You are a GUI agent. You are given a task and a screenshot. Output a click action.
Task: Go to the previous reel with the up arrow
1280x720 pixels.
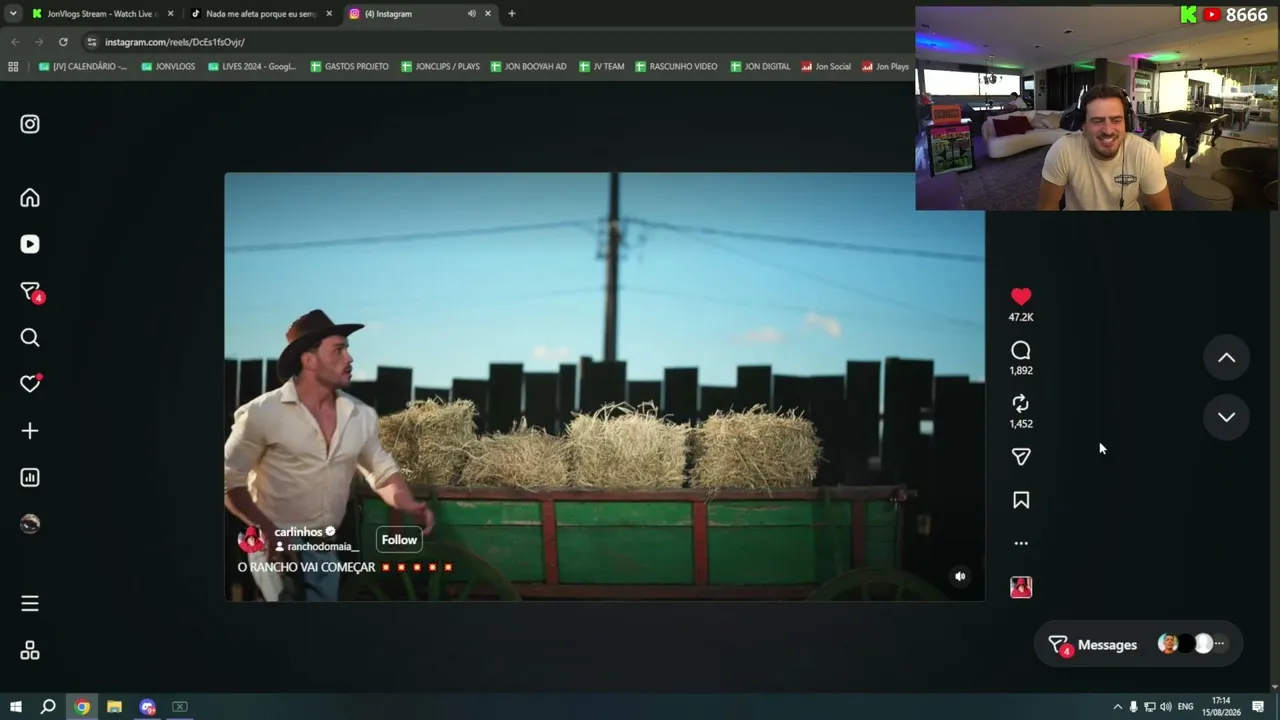coord(1226,358)
